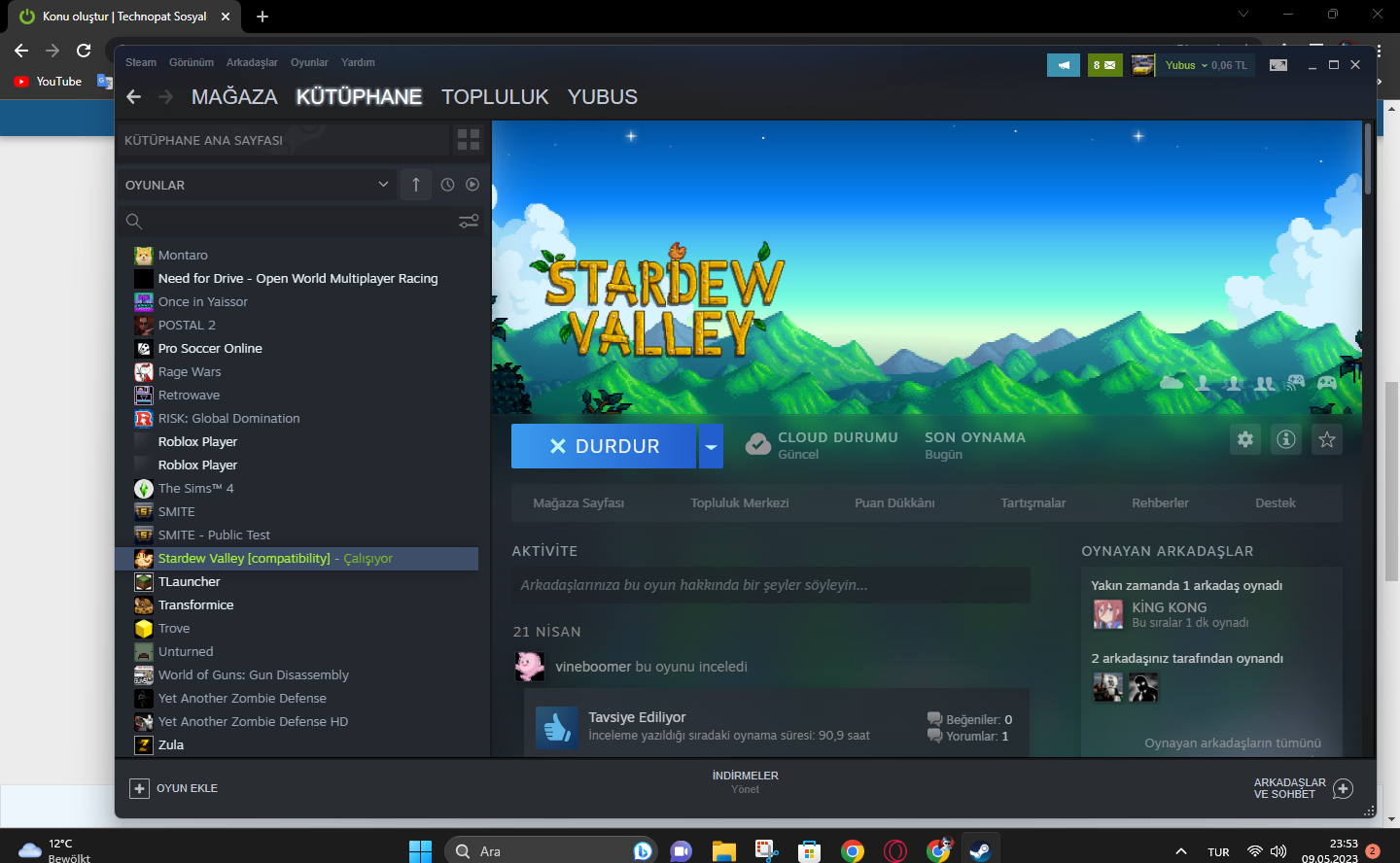Viewport: 1400px width, 863px height.
Task: Sort games using the up arrow button
Action: tap(416, 185)
